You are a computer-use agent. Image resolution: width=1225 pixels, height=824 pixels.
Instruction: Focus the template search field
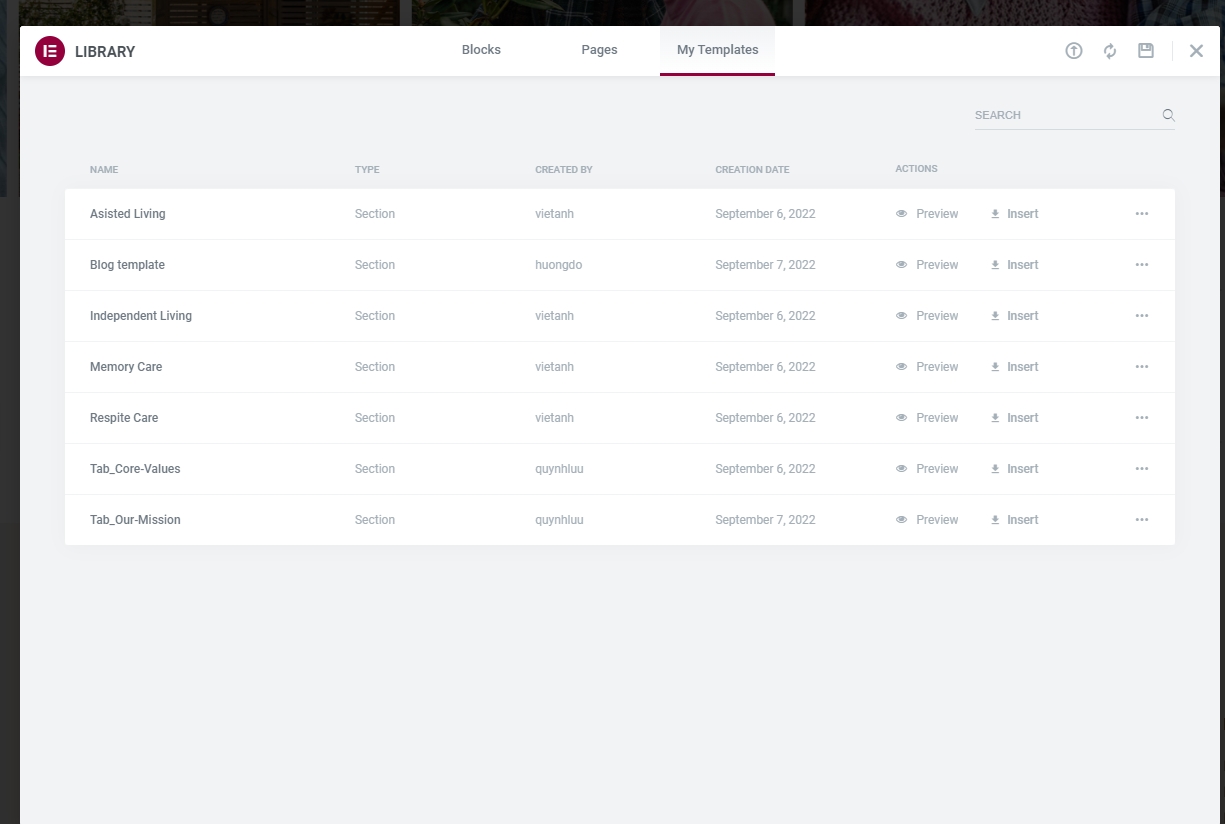click(1064, 115)
